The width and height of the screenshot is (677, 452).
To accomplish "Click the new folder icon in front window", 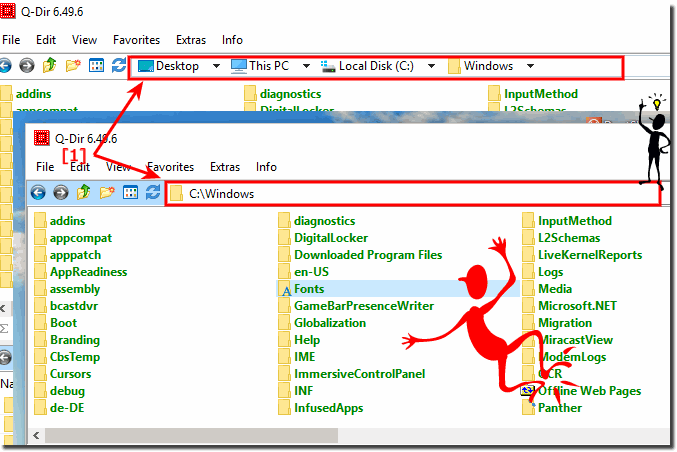I will [x=107, y=192].
